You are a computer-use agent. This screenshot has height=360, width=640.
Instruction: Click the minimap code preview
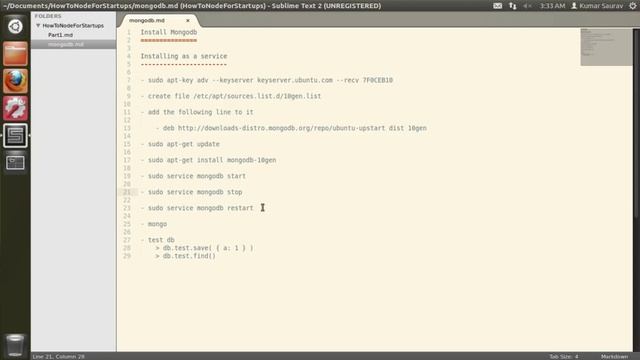(607, 47)
